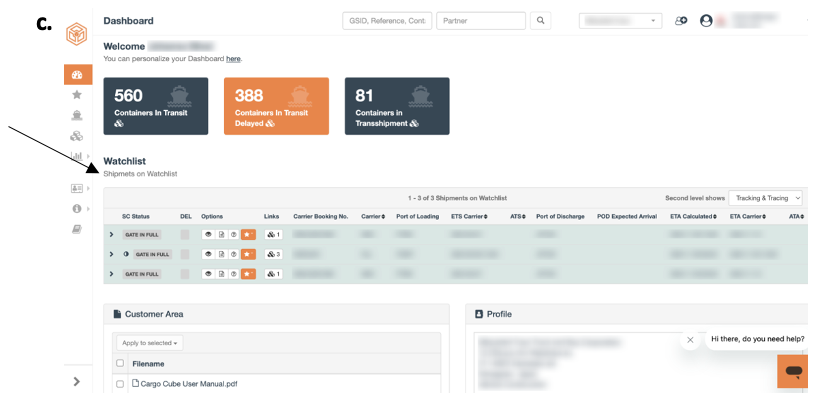Expand the first watchlist shipment row
The image size is (822, 404).
pyautogui.click(x=111, y=235)
